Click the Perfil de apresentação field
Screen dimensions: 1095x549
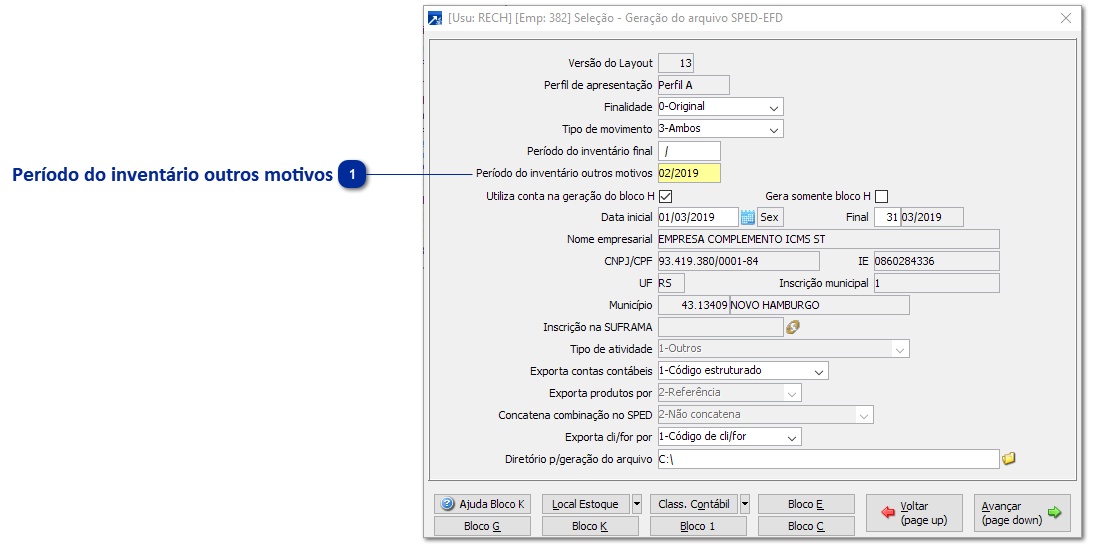pos(693,85)
